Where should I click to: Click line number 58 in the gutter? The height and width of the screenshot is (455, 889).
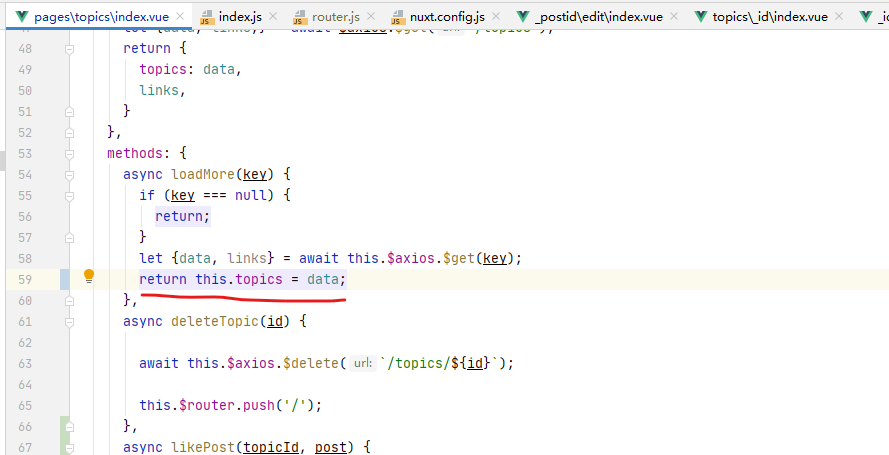25,258
